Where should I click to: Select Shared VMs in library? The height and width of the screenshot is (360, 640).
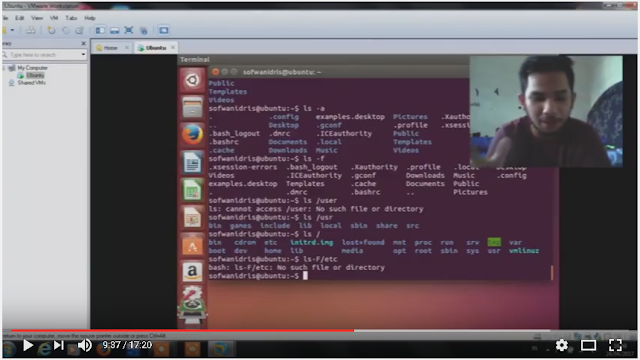coord(31,82)
